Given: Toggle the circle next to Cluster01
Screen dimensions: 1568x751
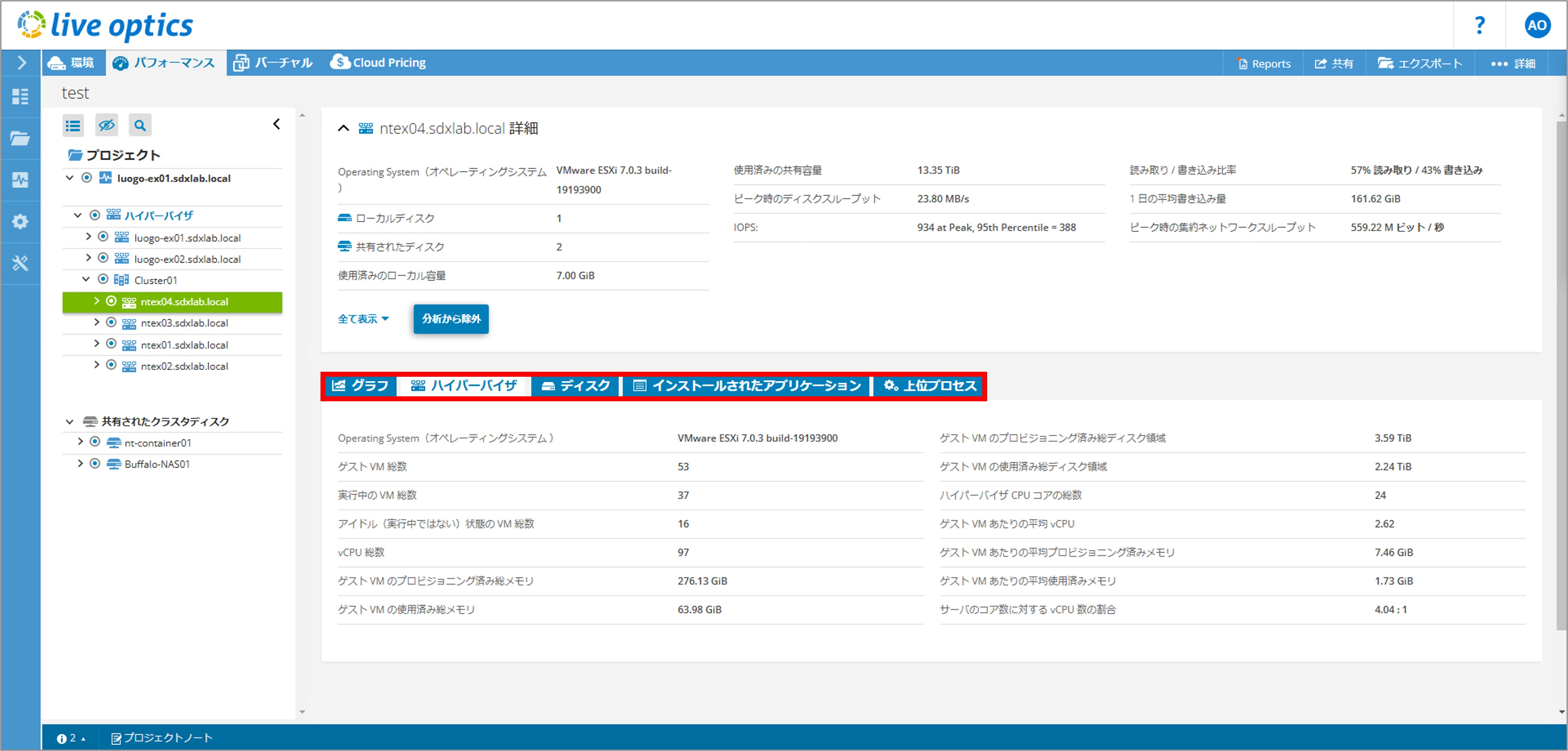Looking at the screenshot, I should pyautogui.click(x=103, y=279).
